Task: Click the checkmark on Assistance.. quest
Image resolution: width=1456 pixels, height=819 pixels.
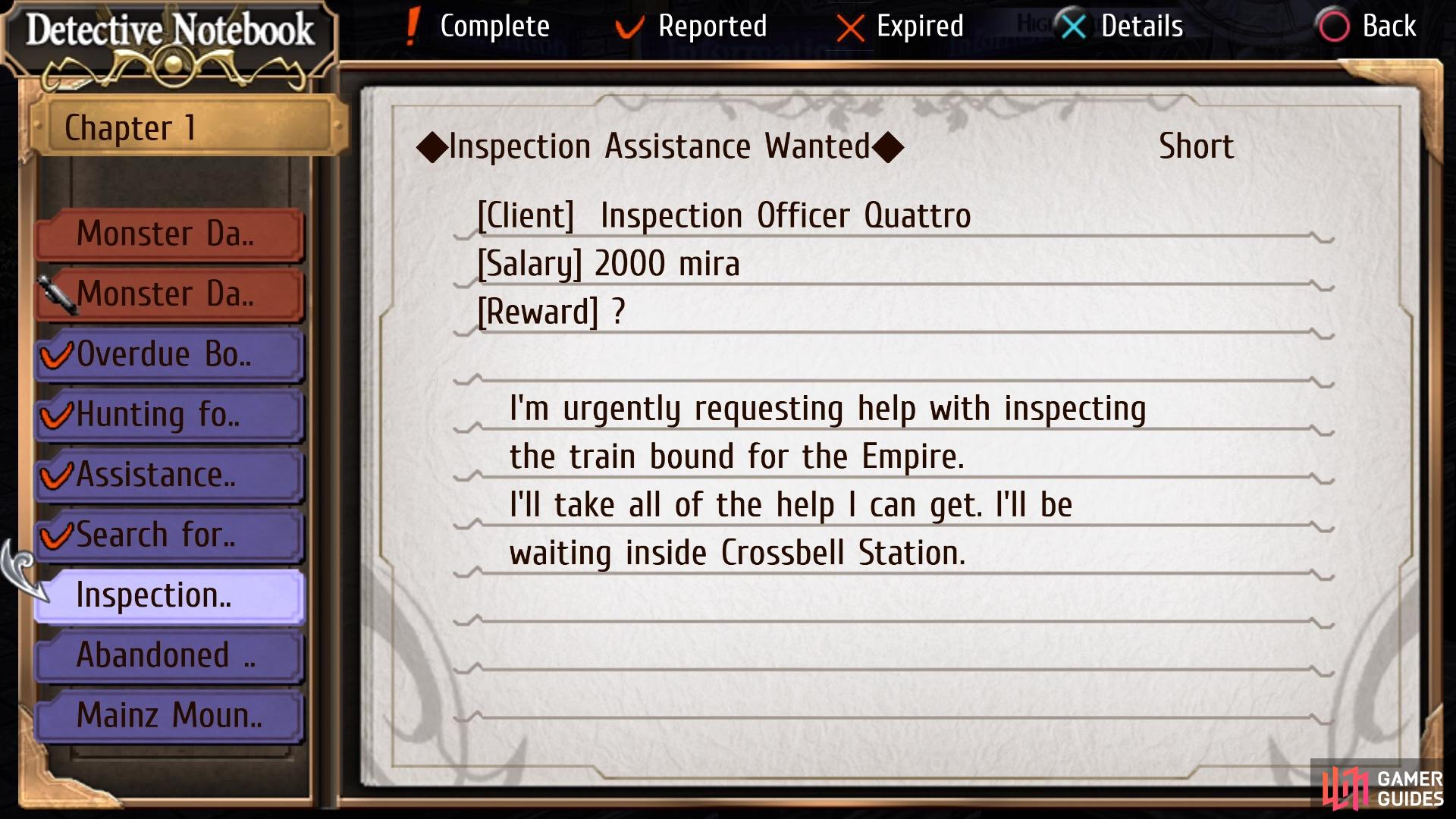Action: (x=56, y=475)
